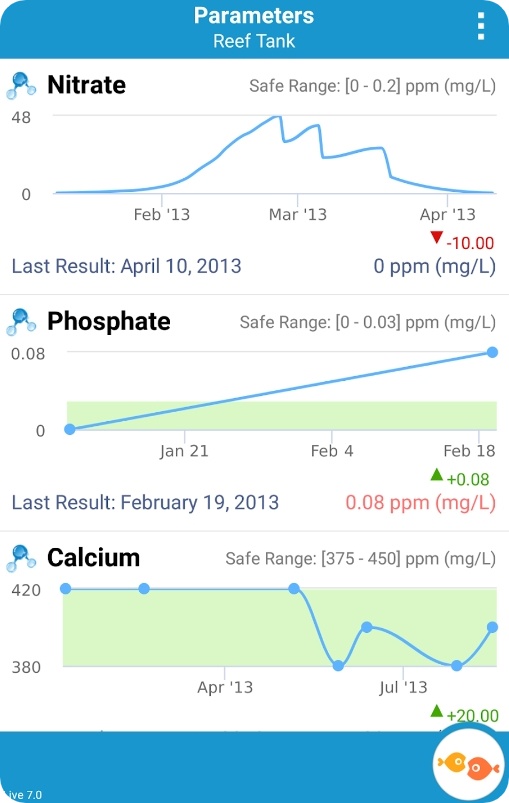Open the Nitrate parameter heading
509x803 pixels.
(87, 85)
